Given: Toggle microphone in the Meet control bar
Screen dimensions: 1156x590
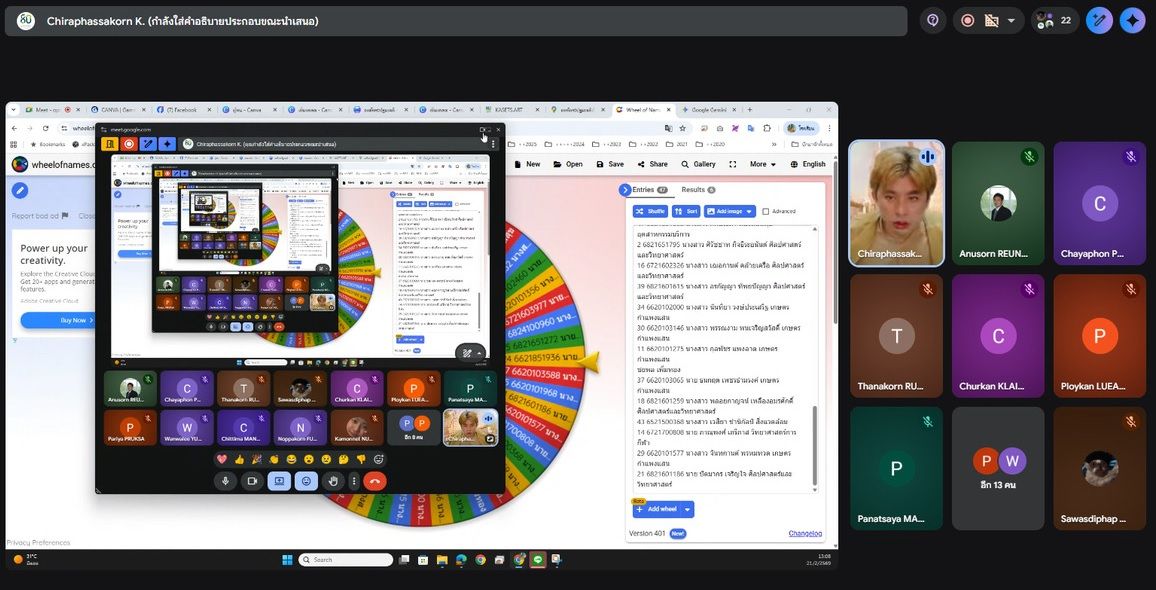Looking at the screenshot, I should coord(225,481).
